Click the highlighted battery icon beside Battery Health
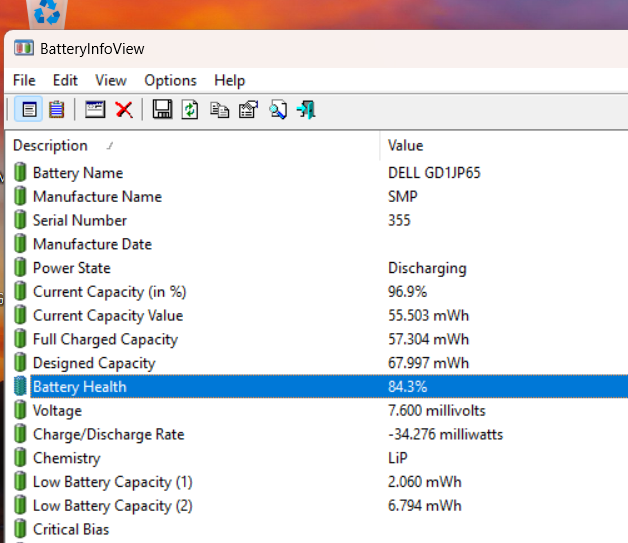This screenshot has width=628, height=543. 20,386
